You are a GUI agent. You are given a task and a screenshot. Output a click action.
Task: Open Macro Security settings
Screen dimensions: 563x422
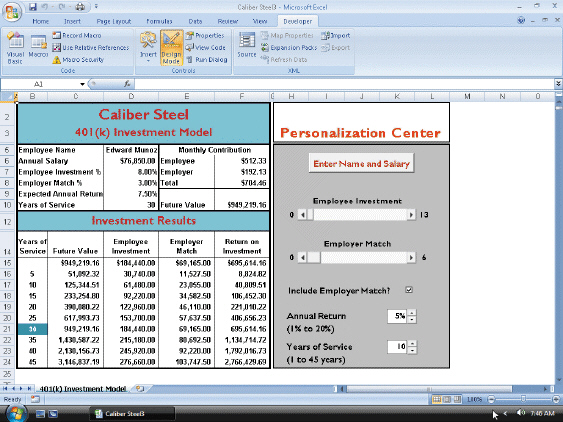coord(78,60)
